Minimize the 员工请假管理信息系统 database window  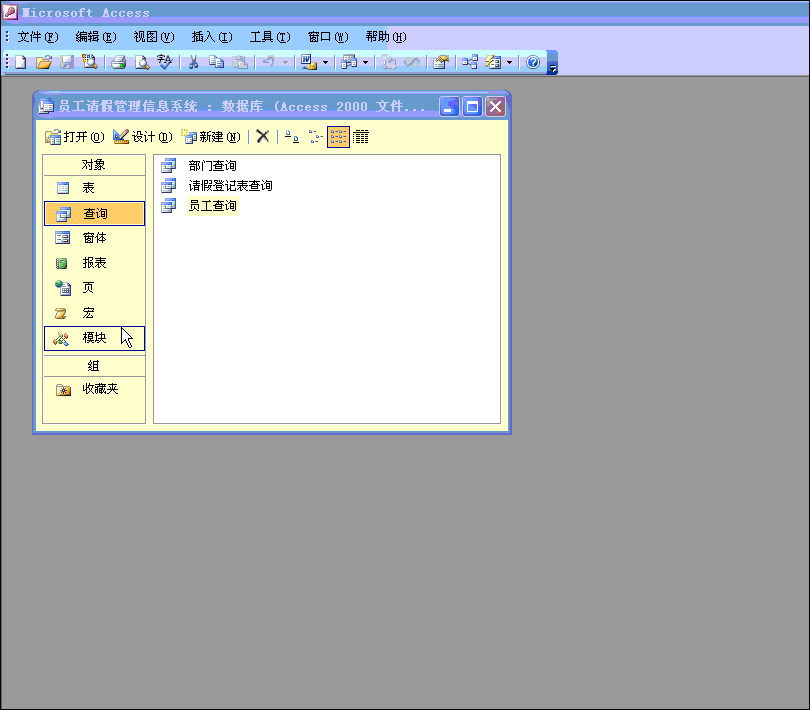coord(449,107)
